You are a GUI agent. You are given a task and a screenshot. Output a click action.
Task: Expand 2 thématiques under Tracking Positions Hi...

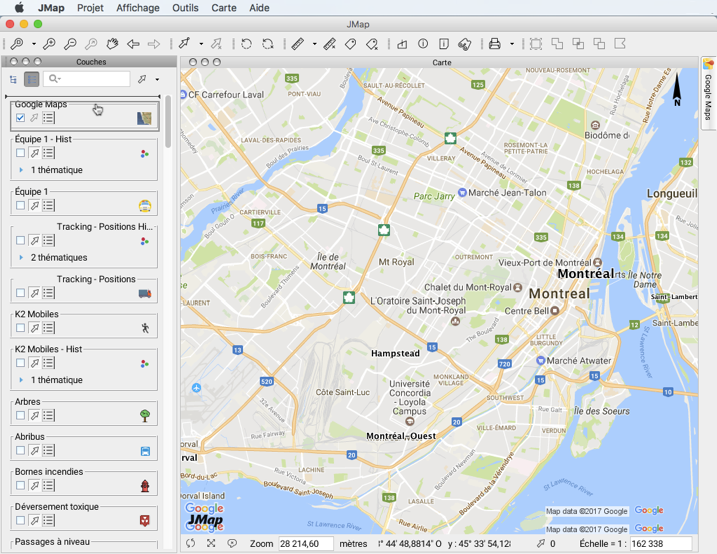21,257
